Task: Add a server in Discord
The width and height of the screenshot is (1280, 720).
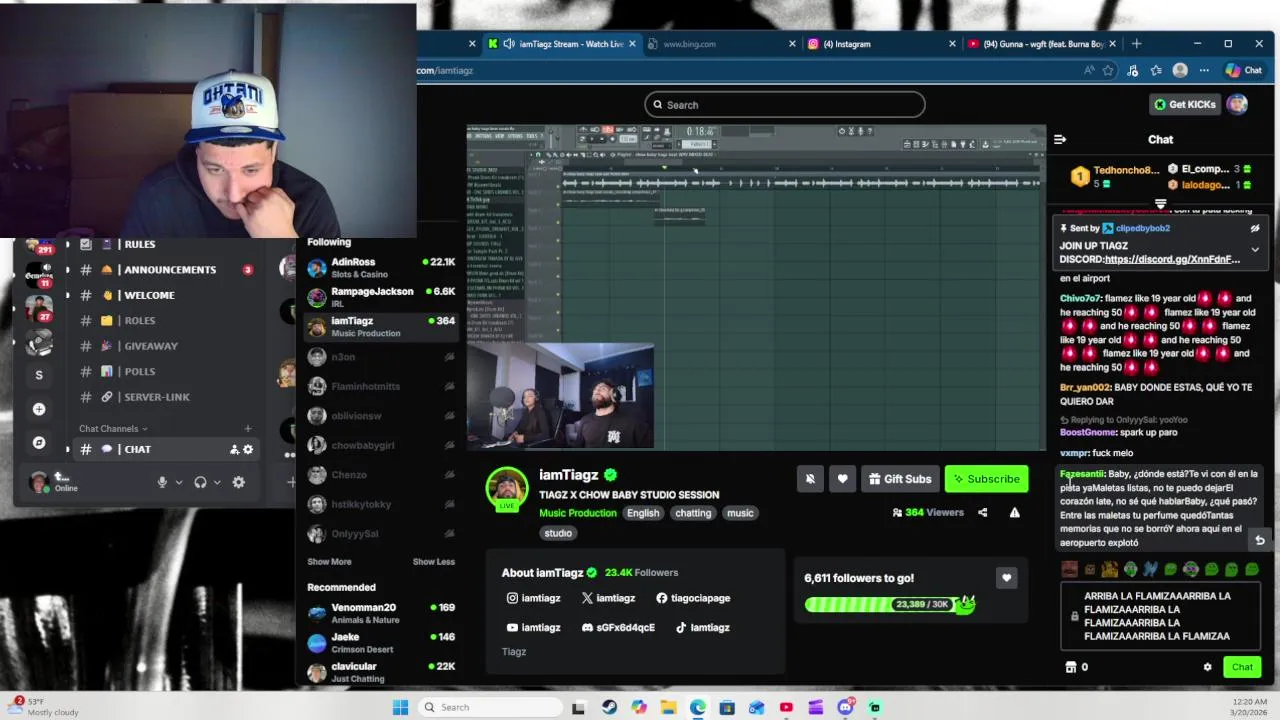Action: [x=39, y=409]
